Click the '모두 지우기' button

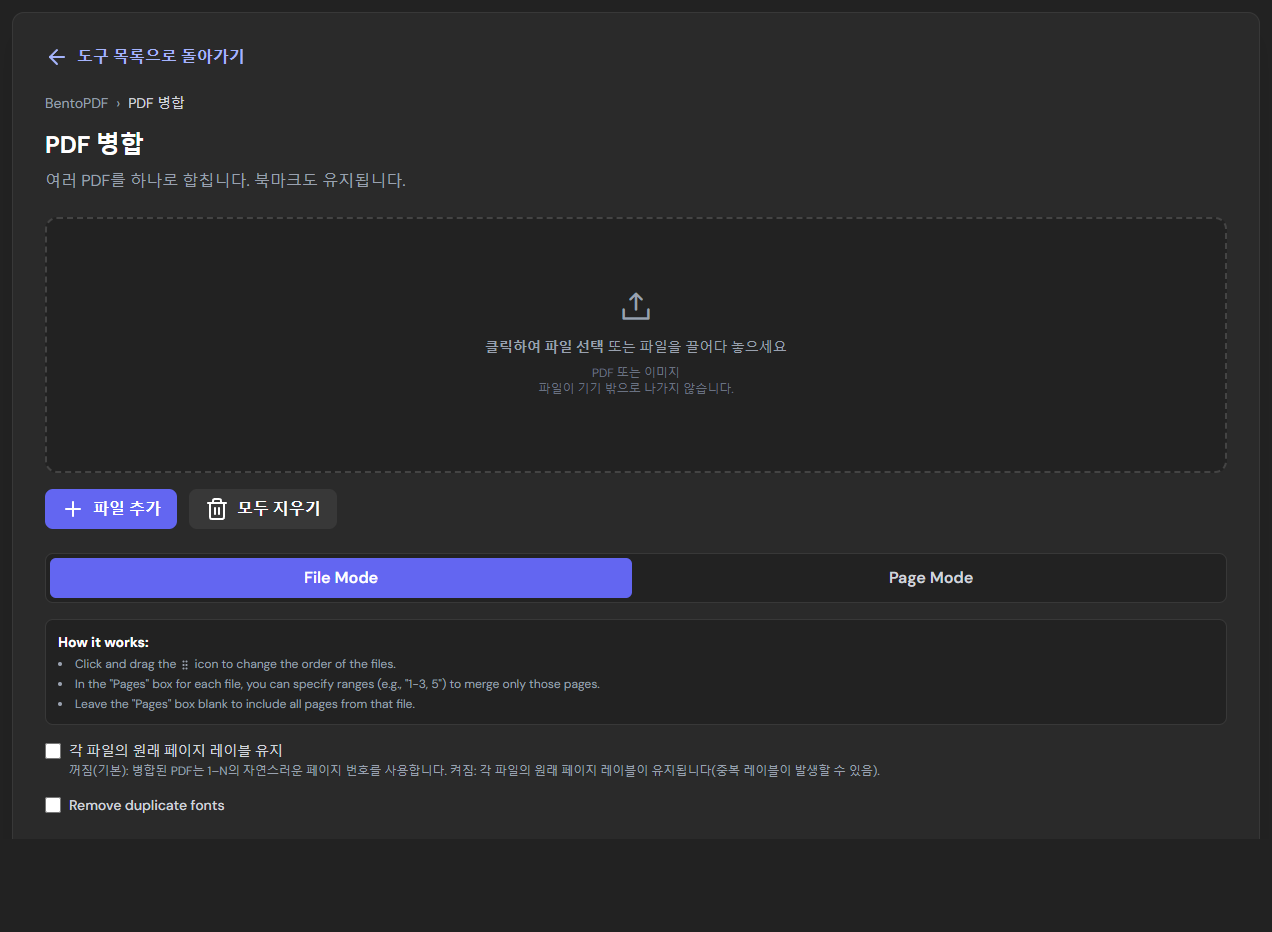pyautogui.click(x=263, y=509)
